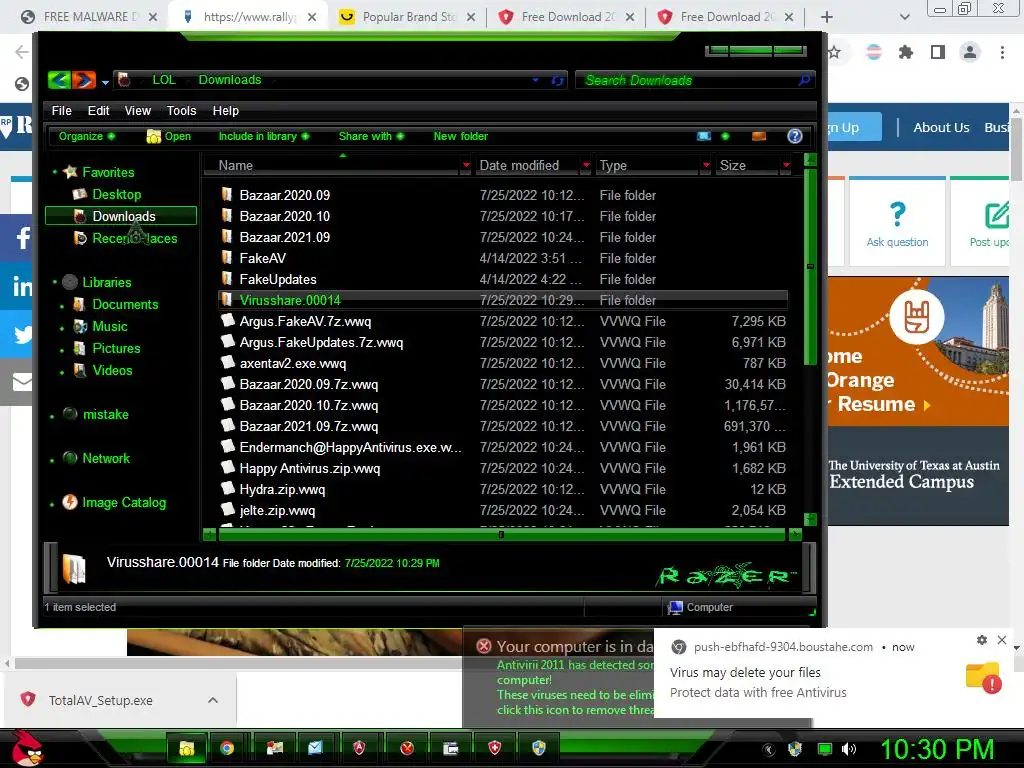
Task: Open the Pictures library
Action: 116,348
